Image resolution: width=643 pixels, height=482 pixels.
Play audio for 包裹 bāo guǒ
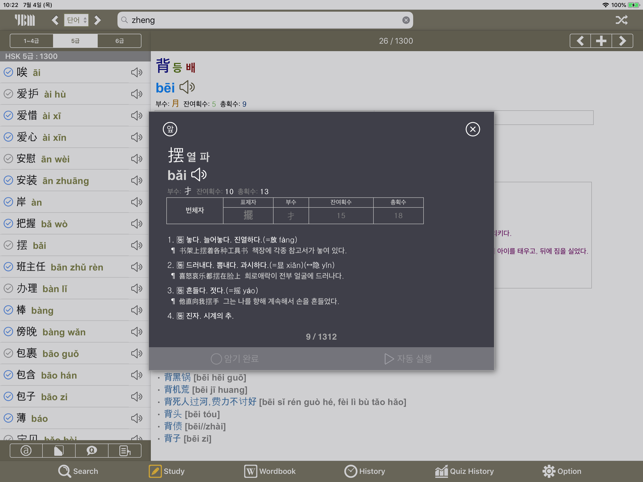[x=137, y=353]
